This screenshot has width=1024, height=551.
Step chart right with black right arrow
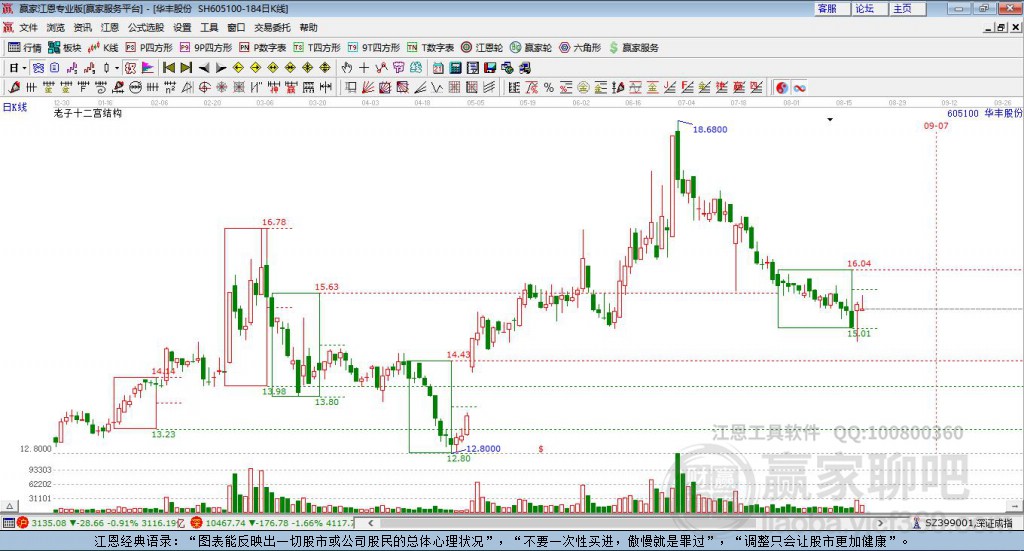pyautogui.click(x=221, y=68)
